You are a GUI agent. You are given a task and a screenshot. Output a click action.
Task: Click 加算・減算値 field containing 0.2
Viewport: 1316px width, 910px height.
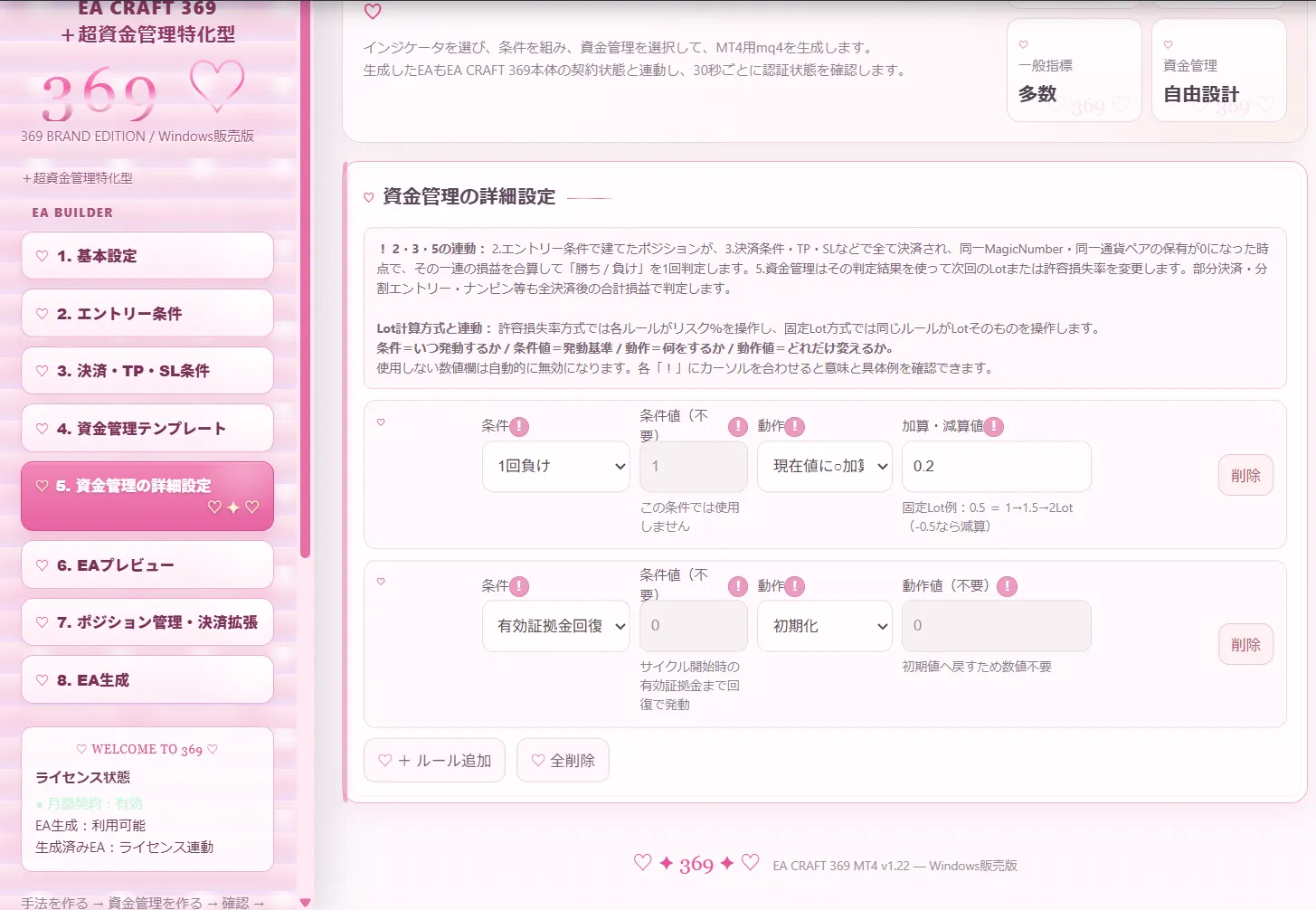click(997, 467)
